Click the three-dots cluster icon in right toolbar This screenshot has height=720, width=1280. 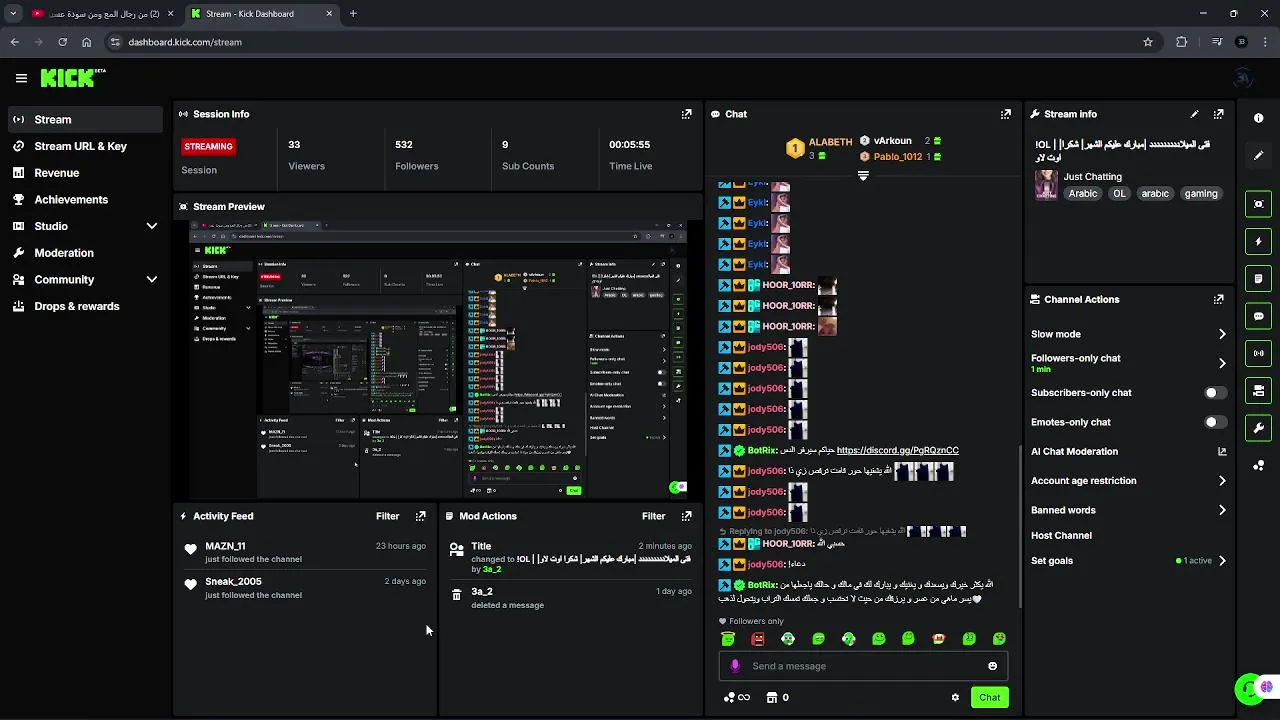[1258, 466]
